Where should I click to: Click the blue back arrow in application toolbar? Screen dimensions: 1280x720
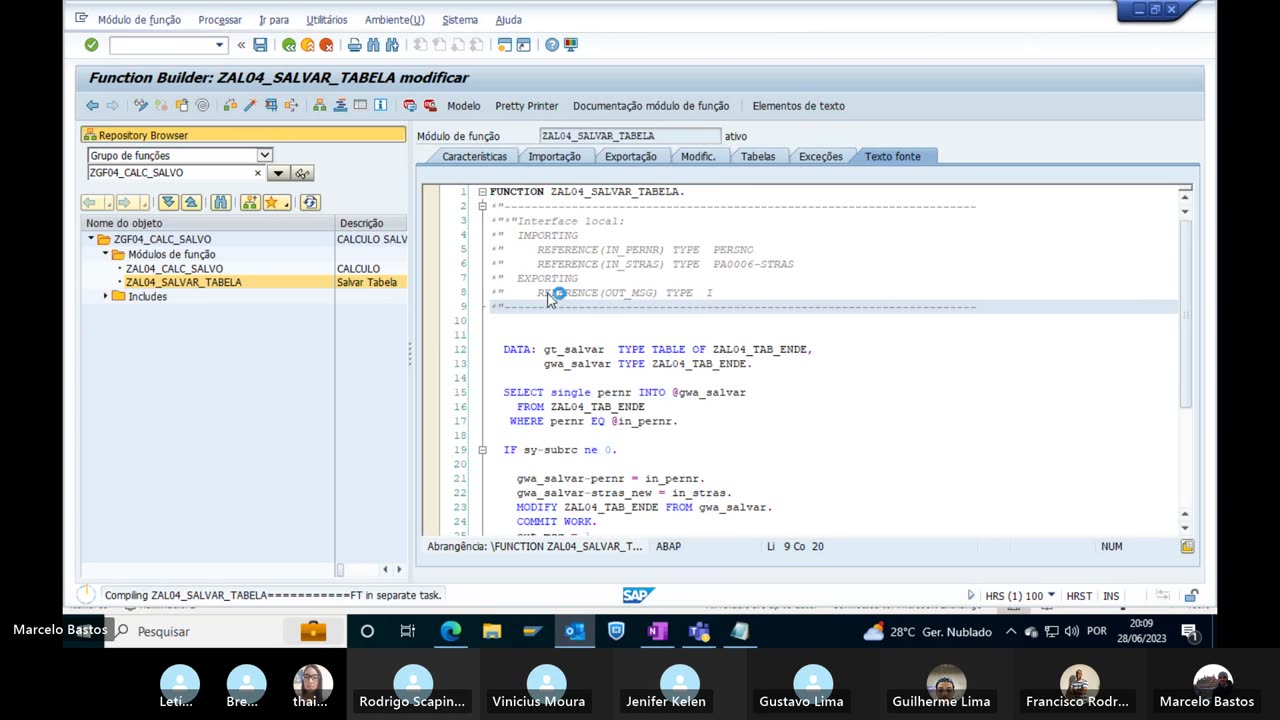[92, 105]
